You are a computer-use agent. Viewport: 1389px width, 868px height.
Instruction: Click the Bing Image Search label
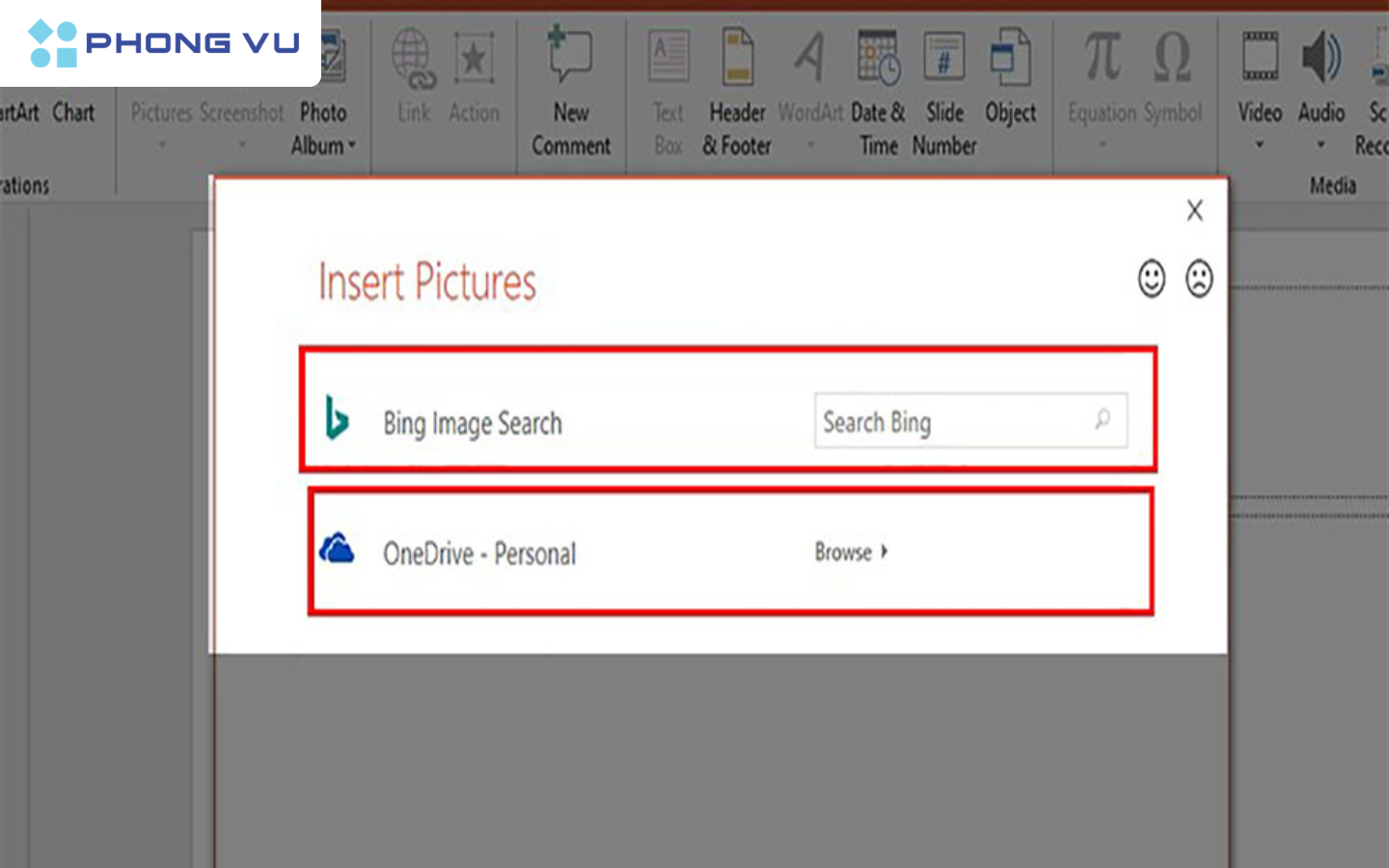tap(473, 423)
